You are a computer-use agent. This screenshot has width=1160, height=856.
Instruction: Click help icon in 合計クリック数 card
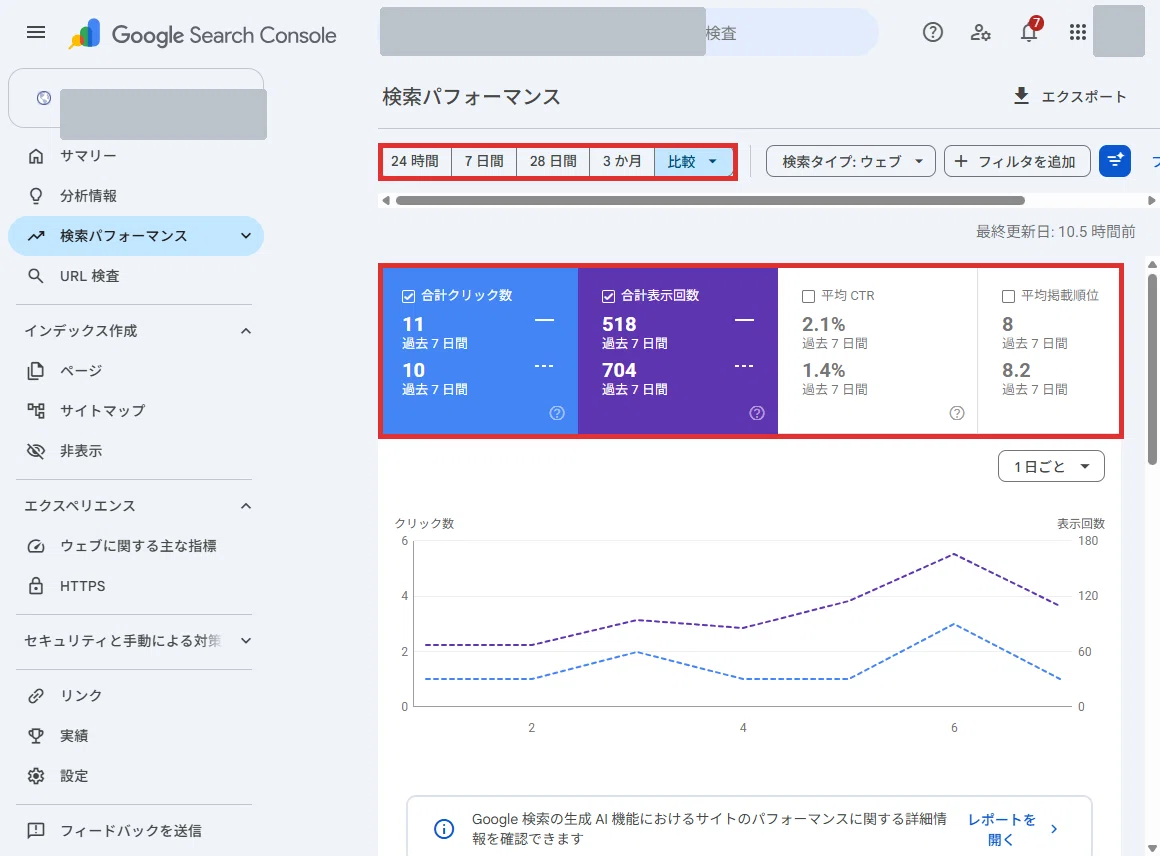(557, 413)
